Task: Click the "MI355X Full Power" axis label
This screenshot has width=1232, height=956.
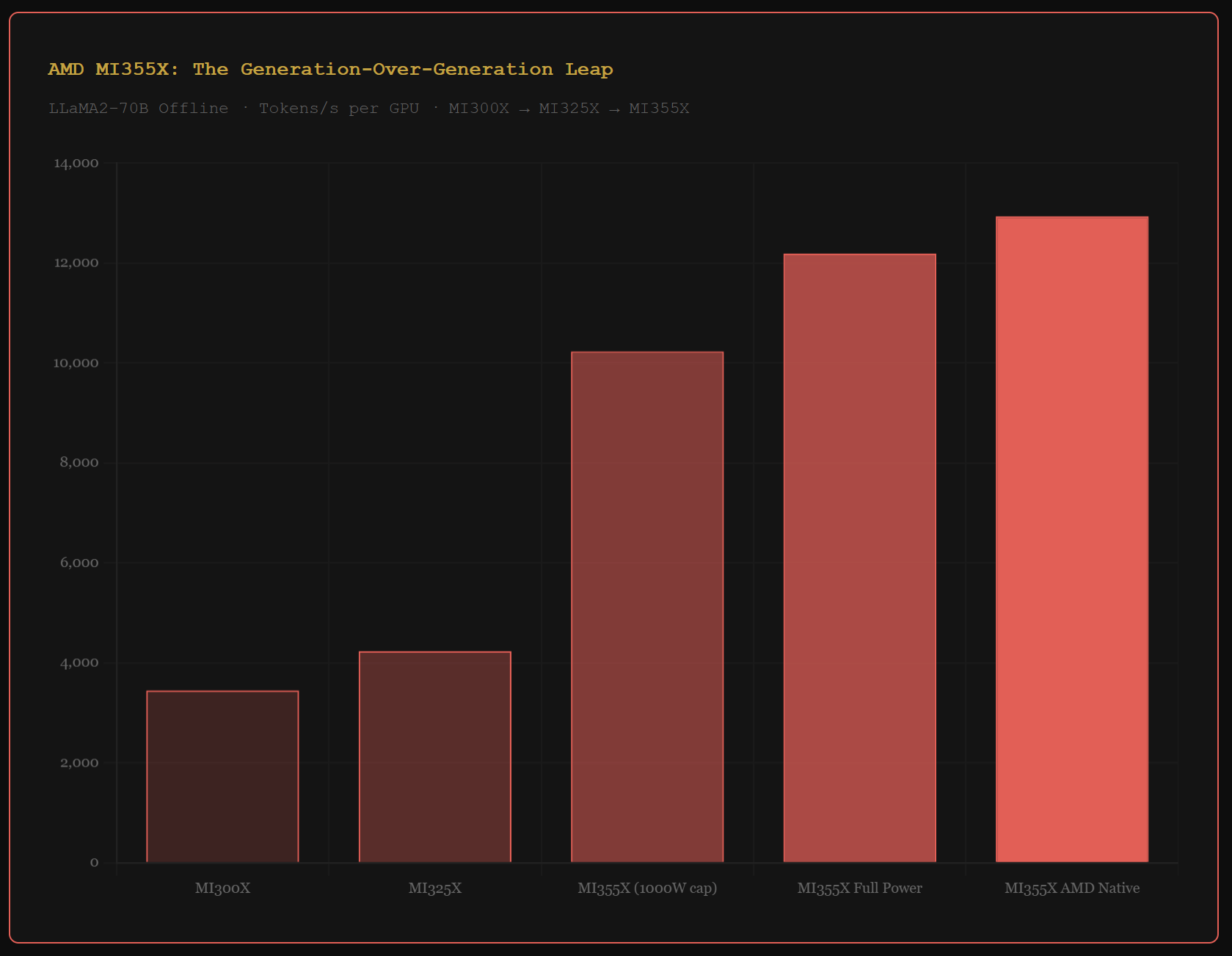Action: click(860, 888)
